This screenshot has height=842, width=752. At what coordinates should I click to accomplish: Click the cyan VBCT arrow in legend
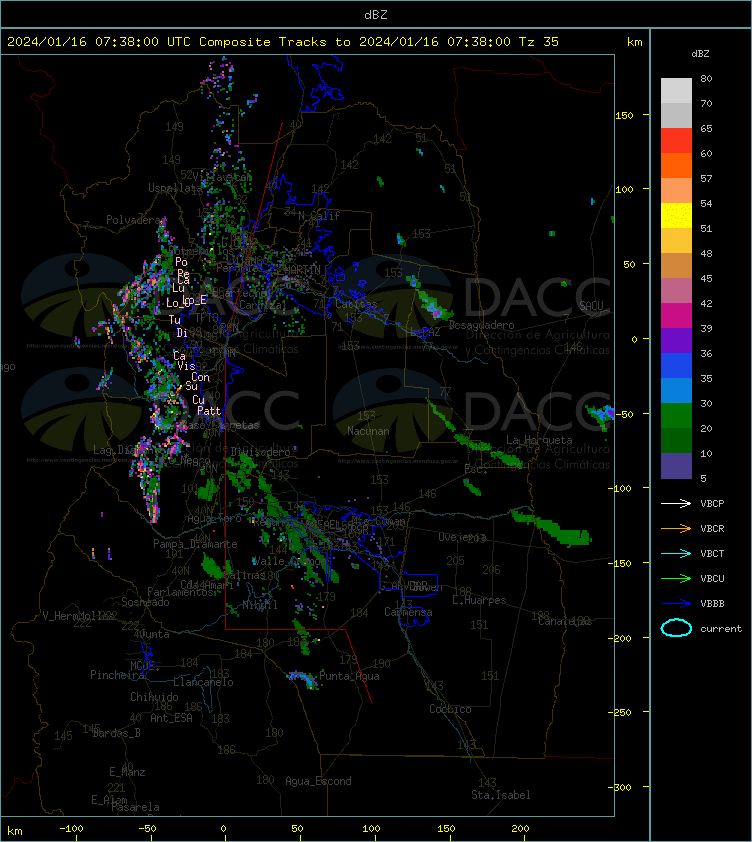pyautogui.click(x=676, y=553)
